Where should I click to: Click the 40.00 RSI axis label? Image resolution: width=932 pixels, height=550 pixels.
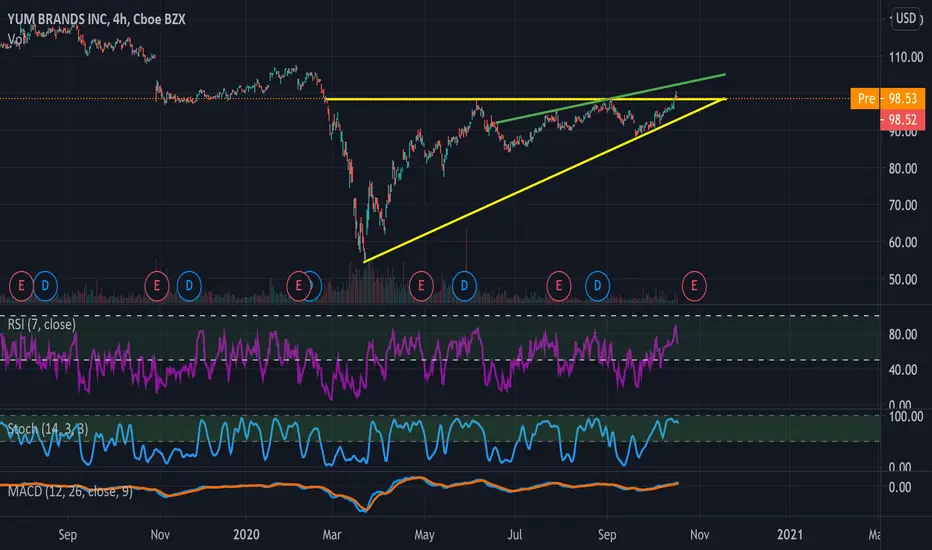click(903, 369)
